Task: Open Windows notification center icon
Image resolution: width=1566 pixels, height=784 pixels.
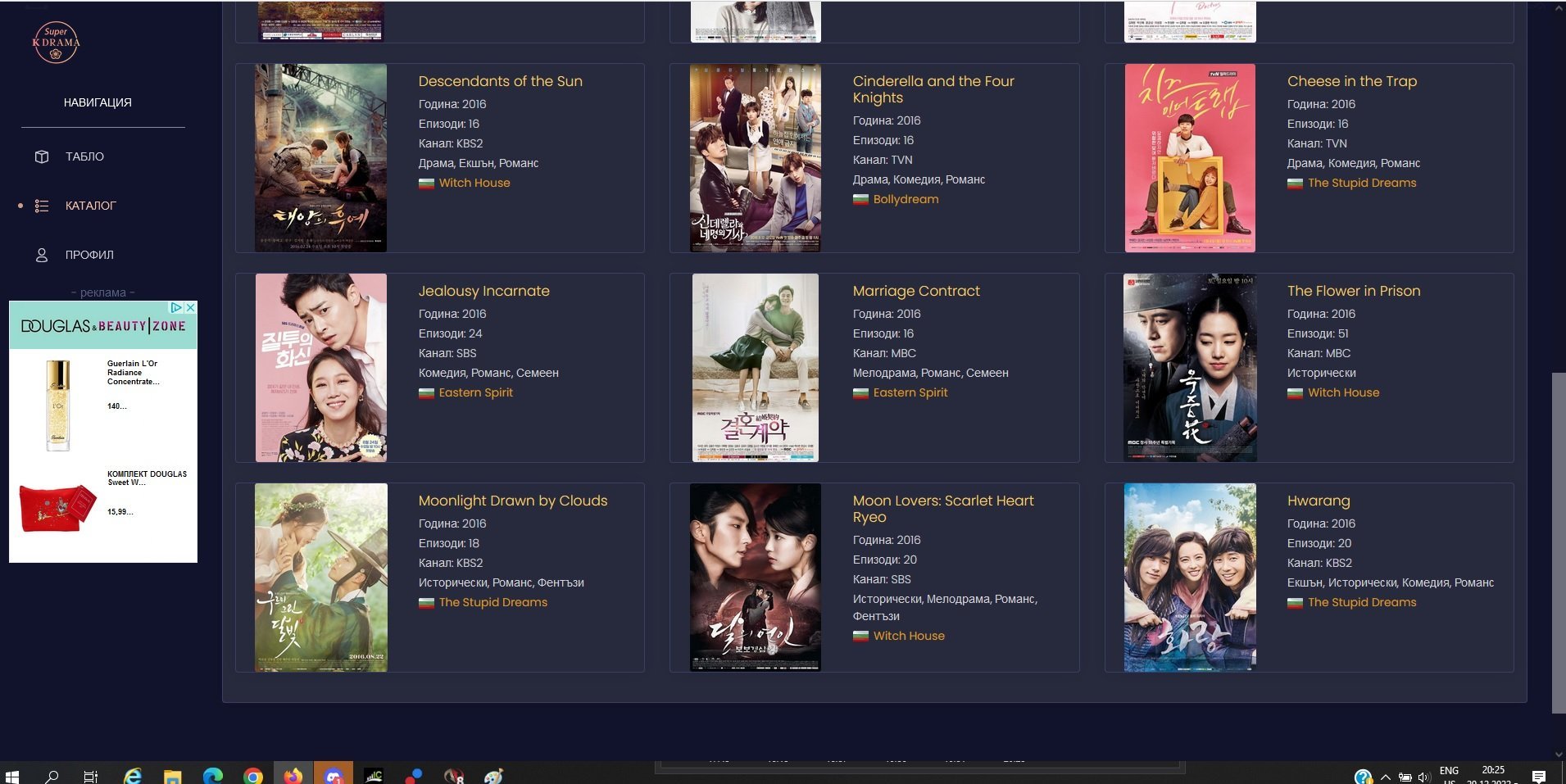Action: pyautogui.click(x=1538, y=776)
